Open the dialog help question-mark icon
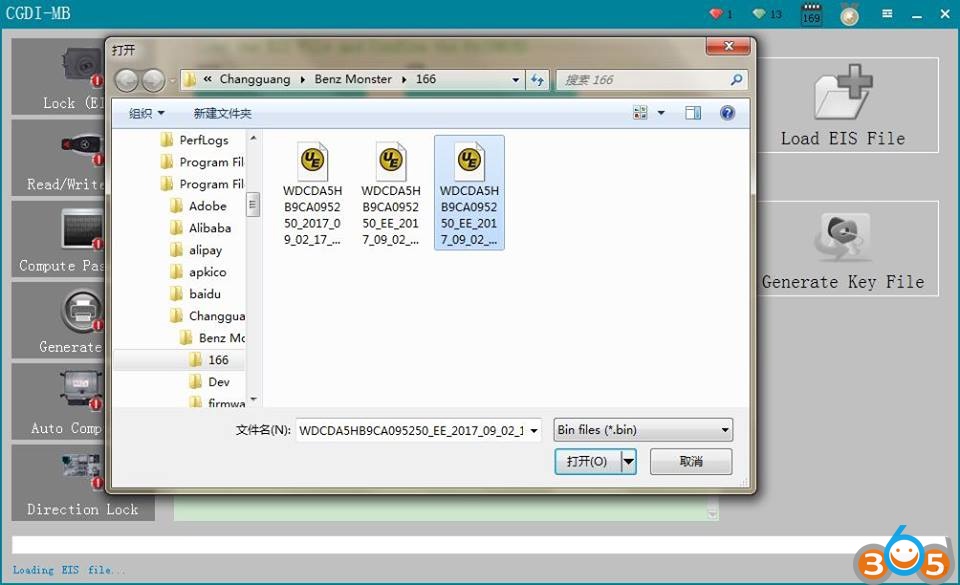The image size is (960, 585). 727,113
